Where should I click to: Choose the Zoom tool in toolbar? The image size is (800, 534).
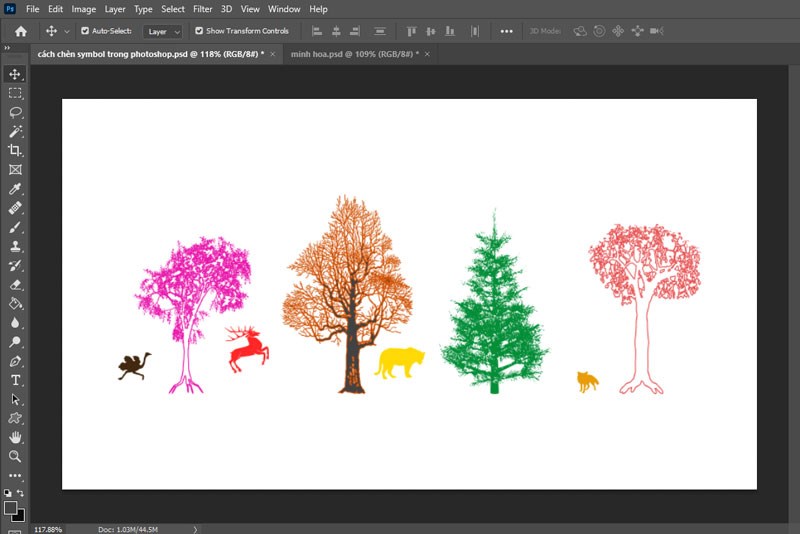click(15, 456)
